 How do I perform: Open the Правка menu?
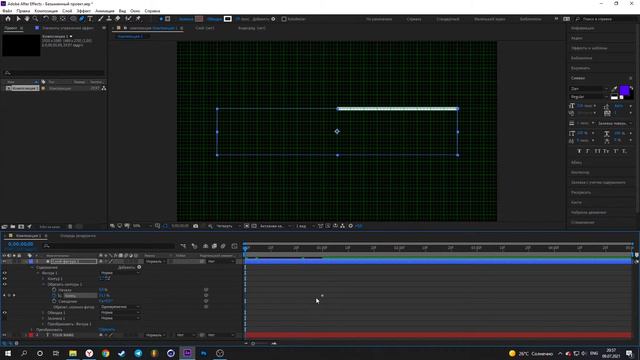tap(23, 11)
